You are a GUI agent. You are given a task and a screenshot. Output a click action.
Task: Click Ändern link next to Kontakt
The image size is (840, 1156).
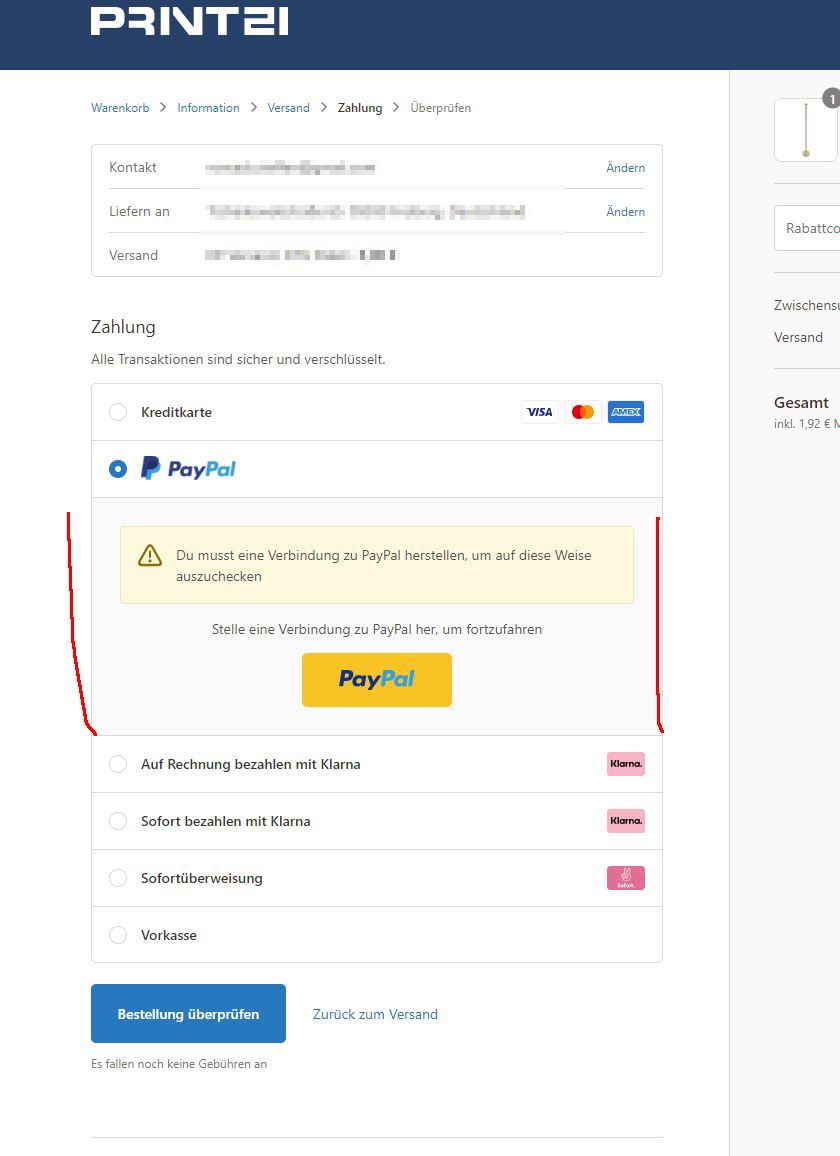pos(625,167)
